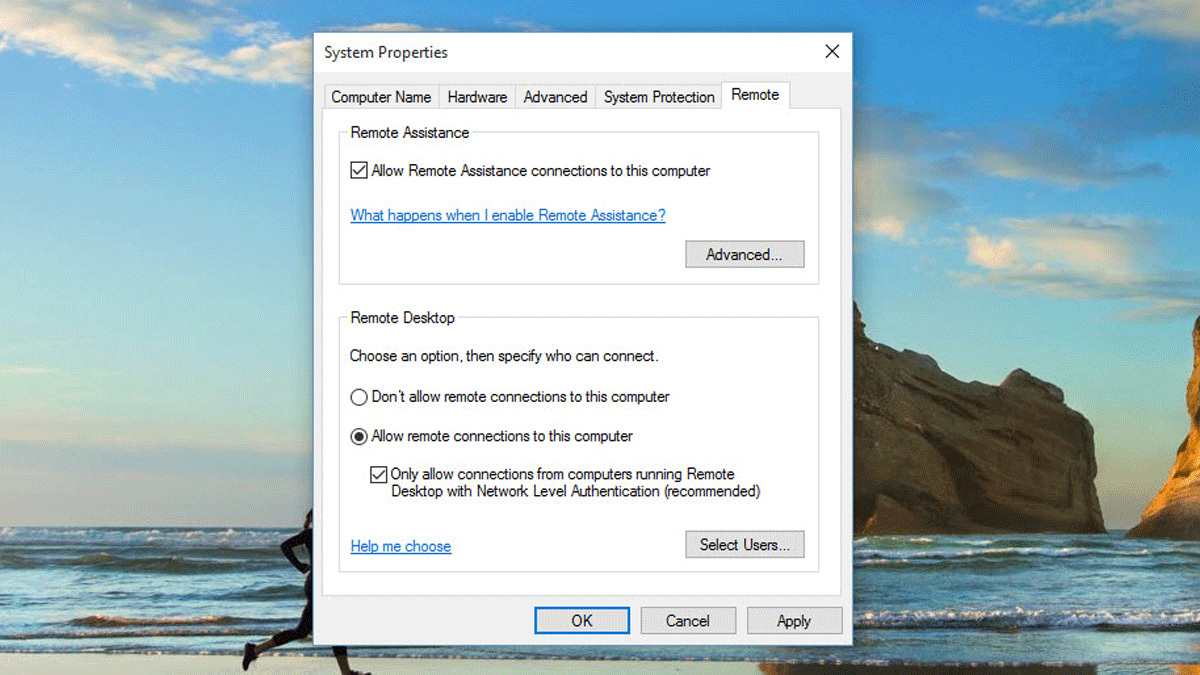The image size is (1200, 675).
Task: Open Advanced Remote Assistance settings
Action: click(x=744, y=254)
